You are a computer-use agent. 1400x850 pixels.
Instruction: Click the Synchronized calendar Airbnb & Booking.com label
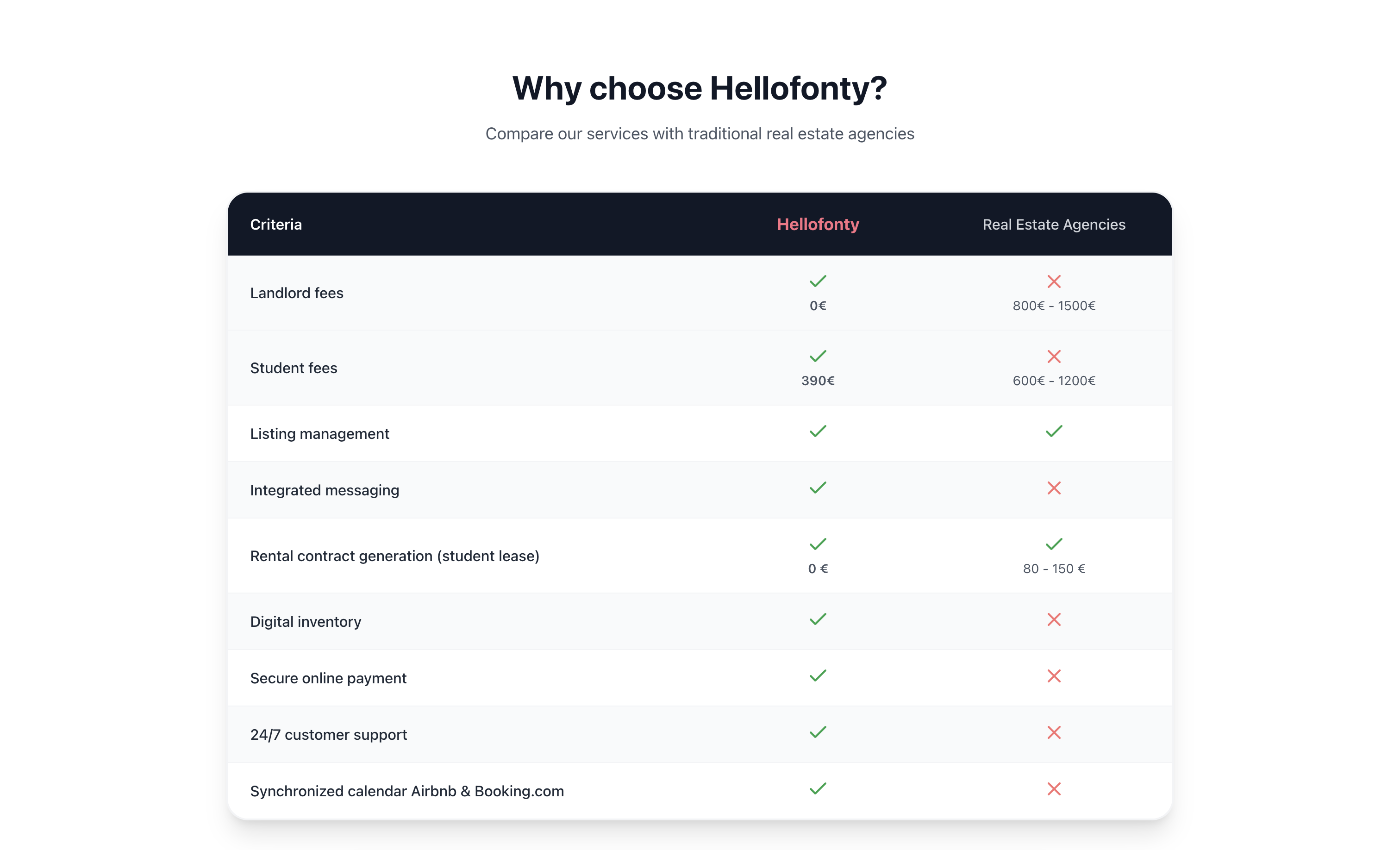407,790
